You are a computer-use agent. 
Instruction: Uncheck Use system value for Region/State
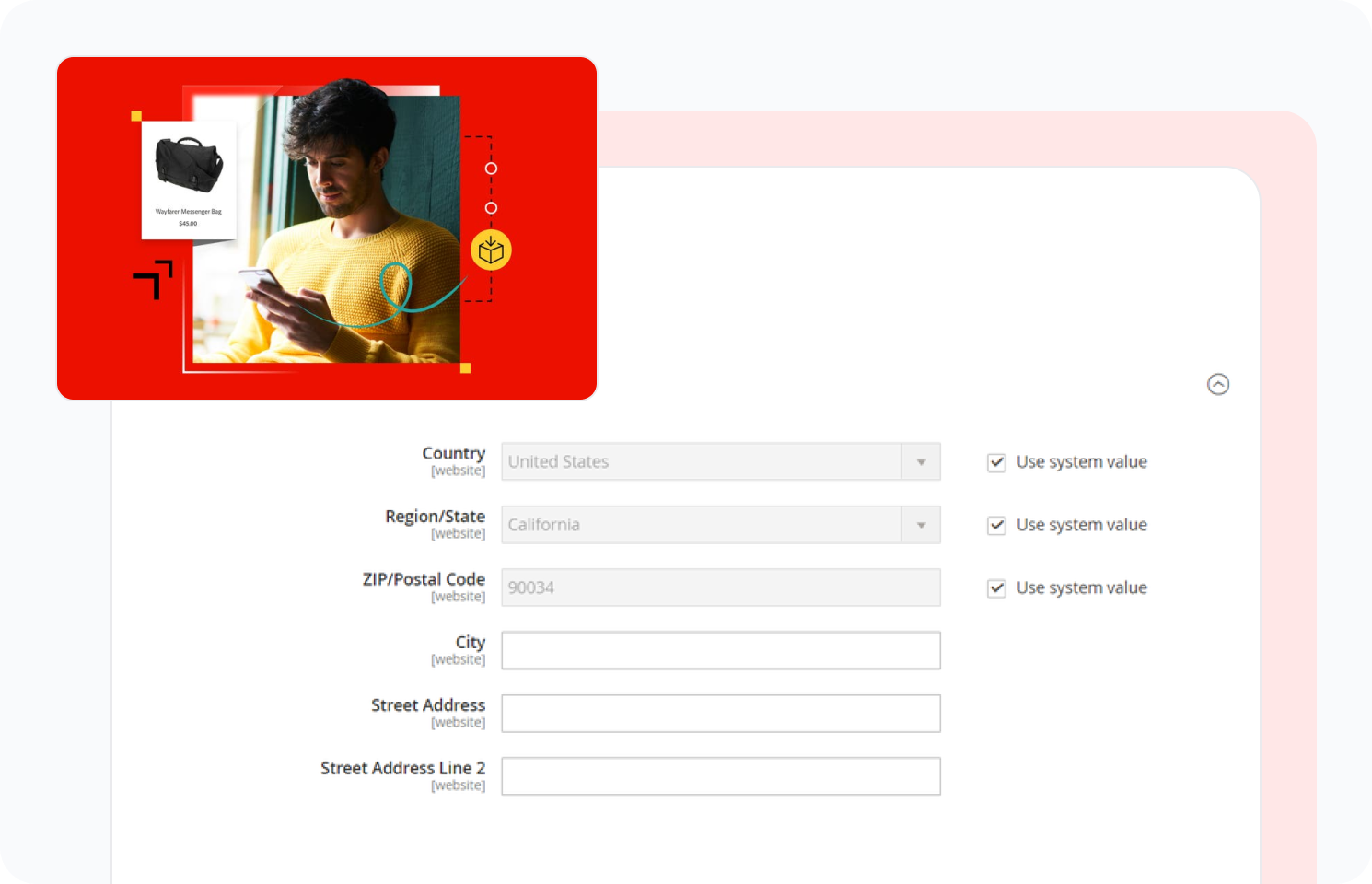pyautogui.click(x=996, y=525)
